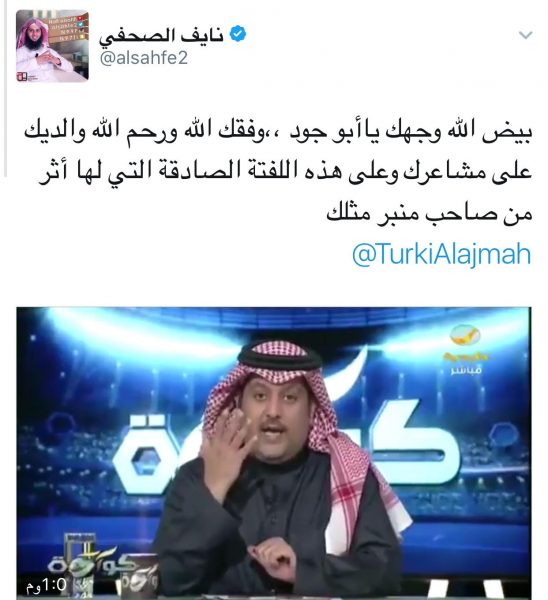Click the large كورة backdrop text in video

click(x=283, y=446)
